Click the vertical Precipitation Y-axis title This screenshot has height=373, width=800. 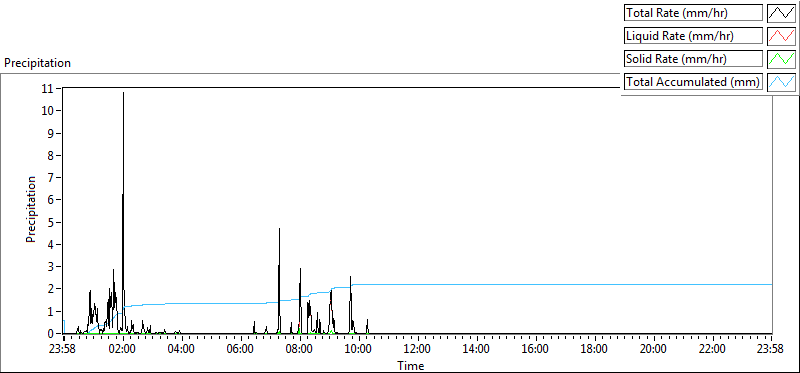coord(31,209)
